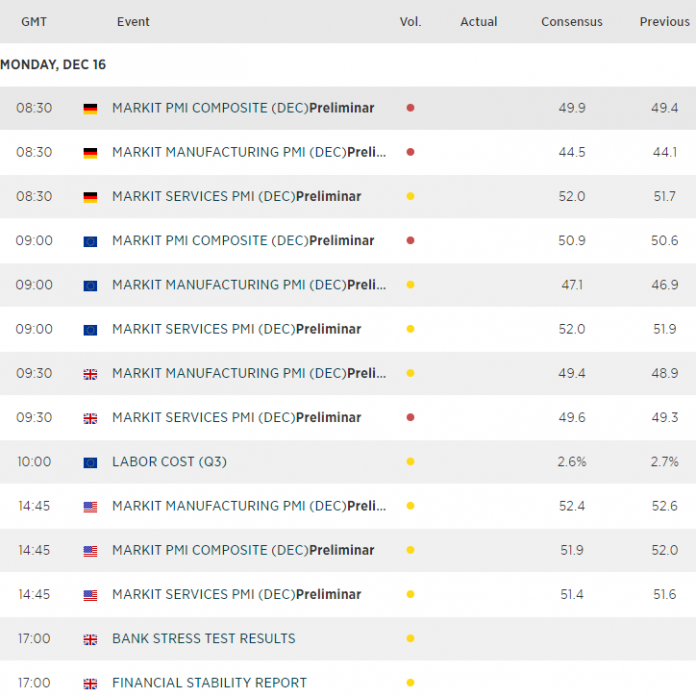The height and width of the screenshot is (697, 696).
Task: Select consensus value 50.9
Action: click(x=572, y=240)
